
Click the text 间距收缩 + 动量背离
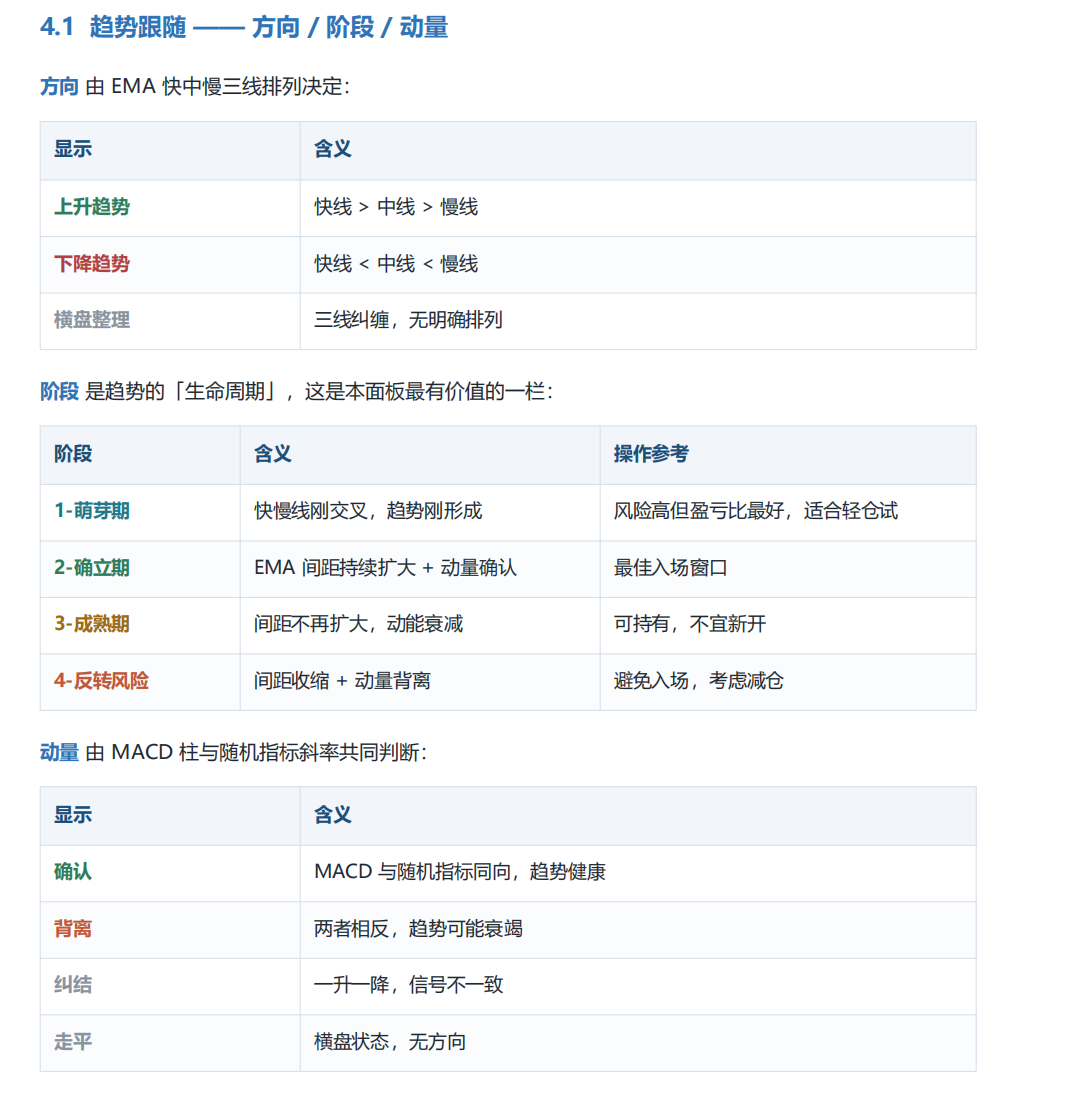point(342,681)
